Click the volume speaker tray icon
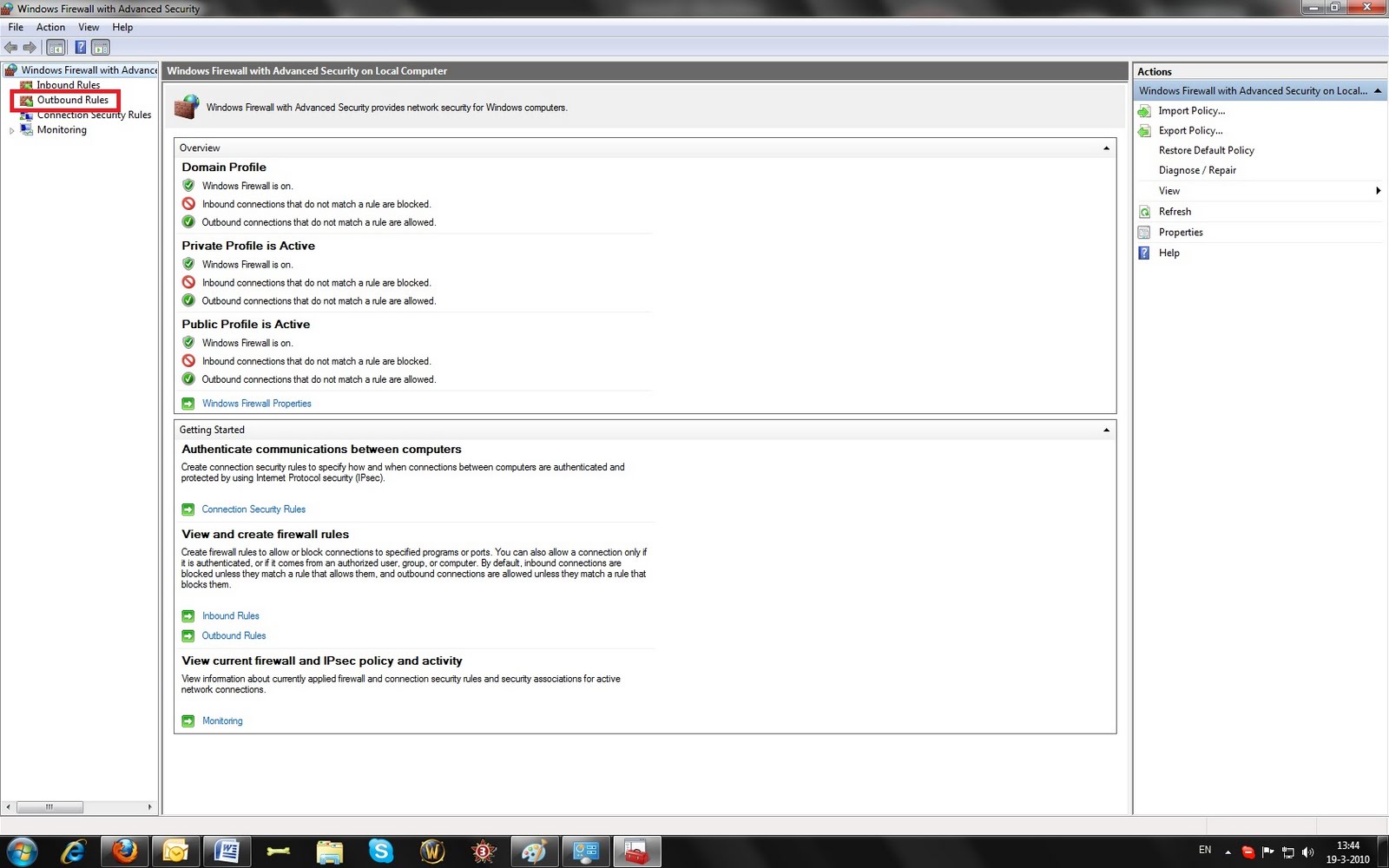 [x=1308, y=852]
